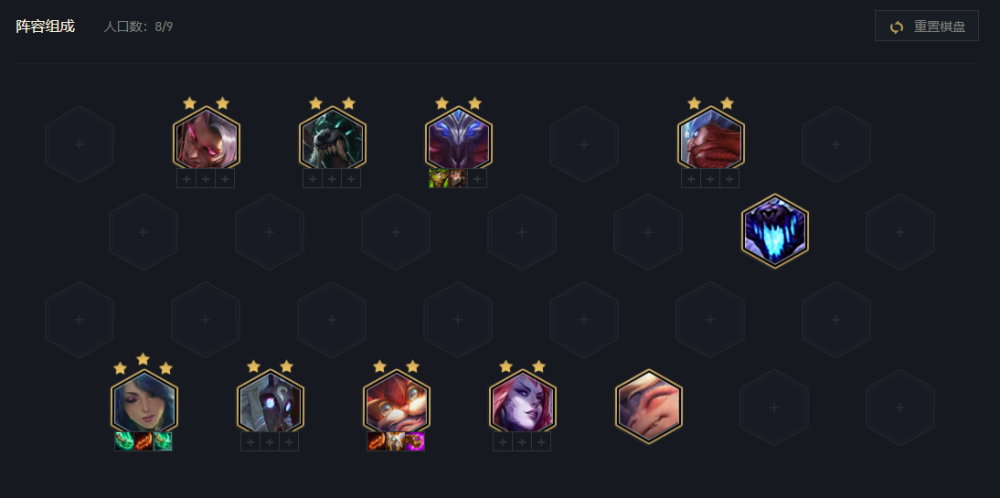Click the green item under the blue-horned champion
This screenshot has width=1000, height=498.
pos(438,179)
